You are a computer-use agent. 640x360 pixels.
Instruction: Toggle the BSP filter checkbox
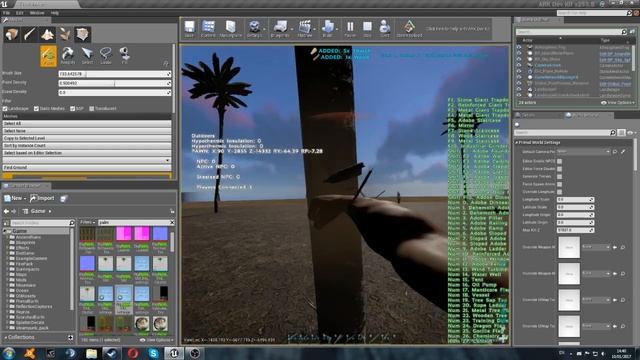(x=72, y=109)
